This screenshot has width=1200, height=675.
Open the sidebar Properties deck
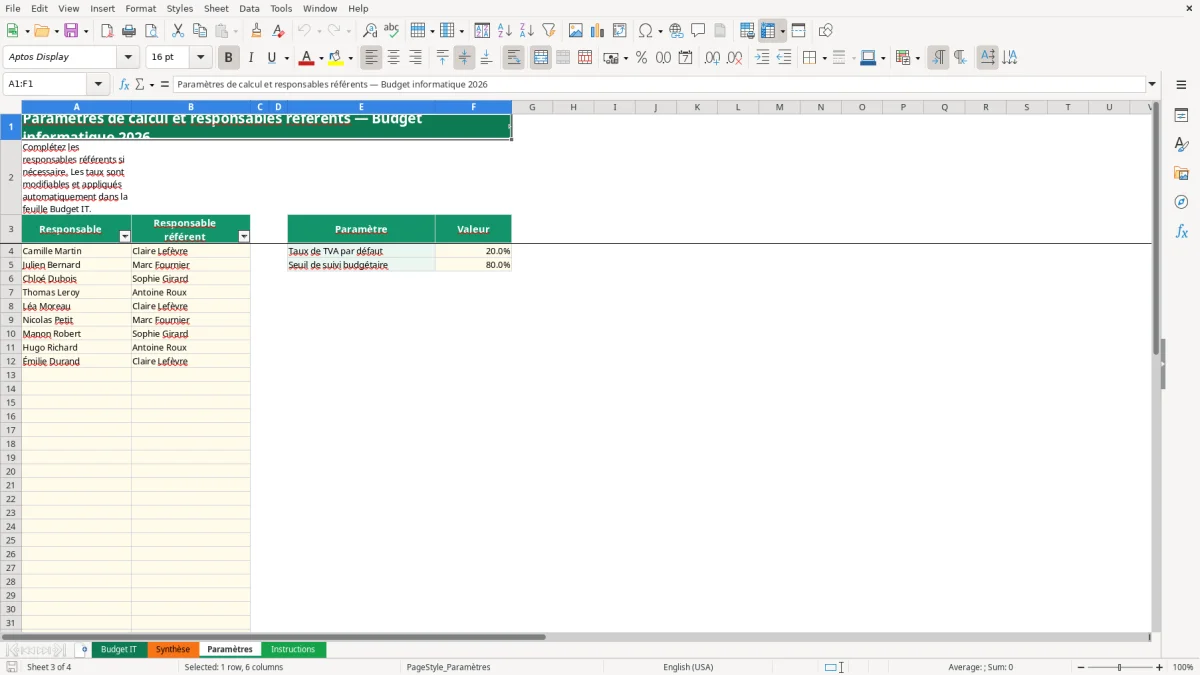[x=1181, y=115]
